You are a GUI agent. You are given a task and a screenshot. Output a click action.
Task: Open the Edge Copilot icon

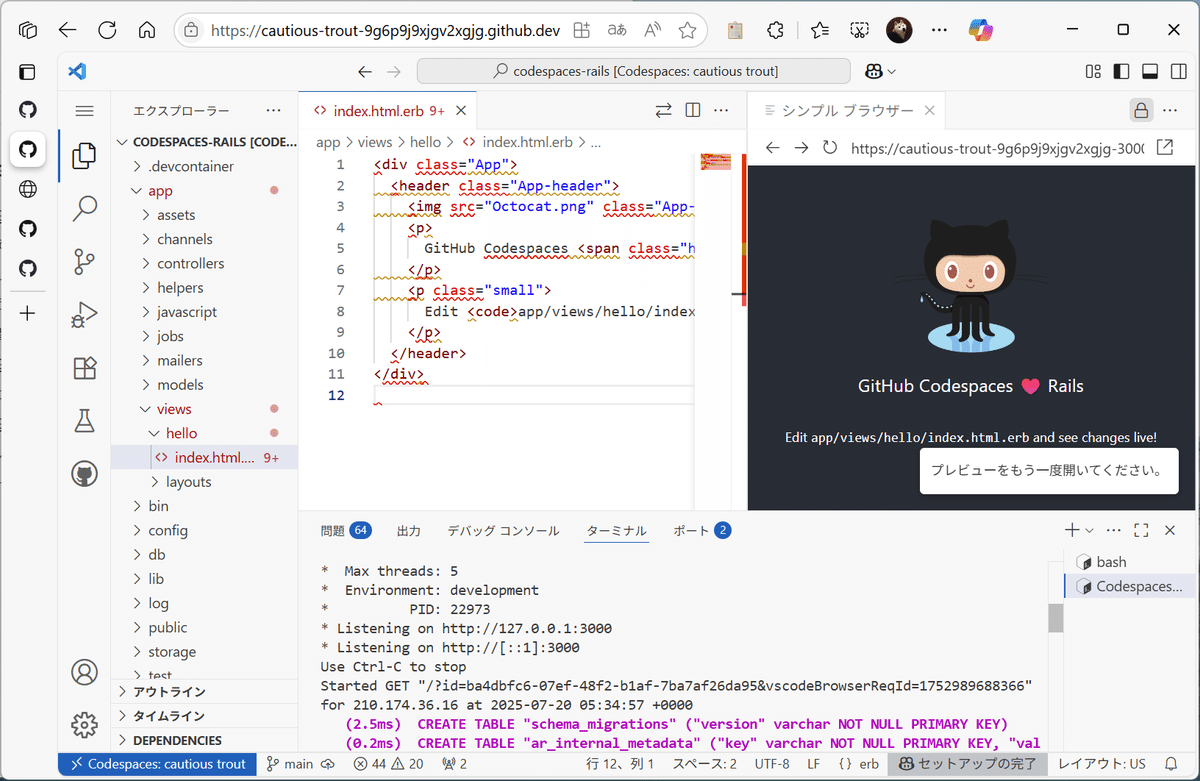click(x=981, y=30)
